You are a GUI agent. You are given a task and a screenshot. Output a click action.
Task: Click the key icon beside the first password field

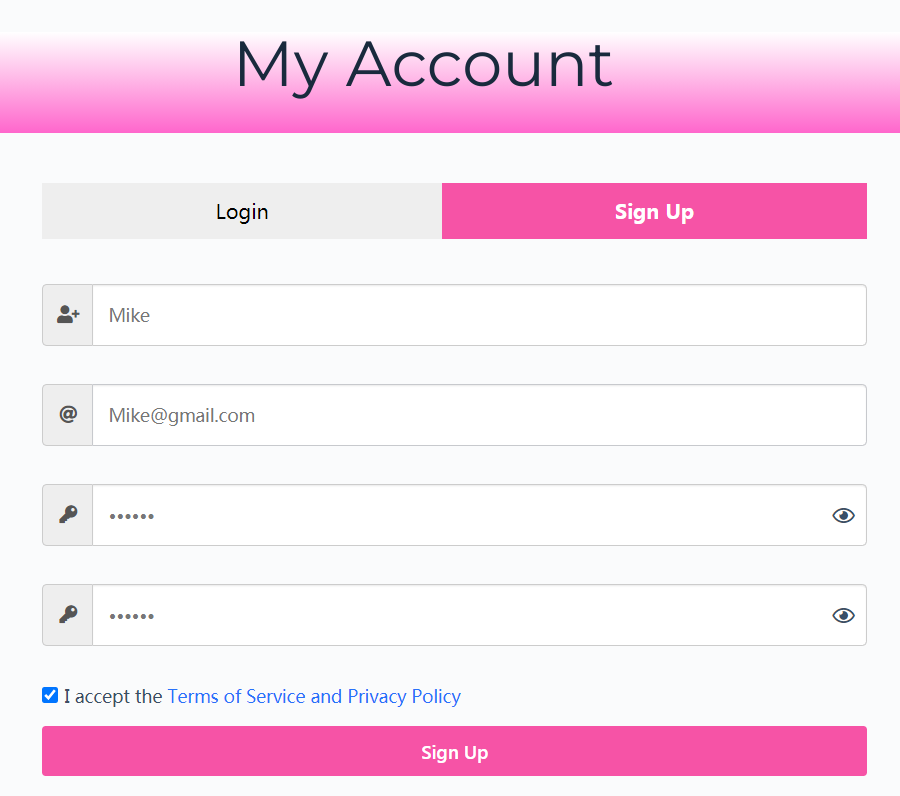(x=68, y=514)
